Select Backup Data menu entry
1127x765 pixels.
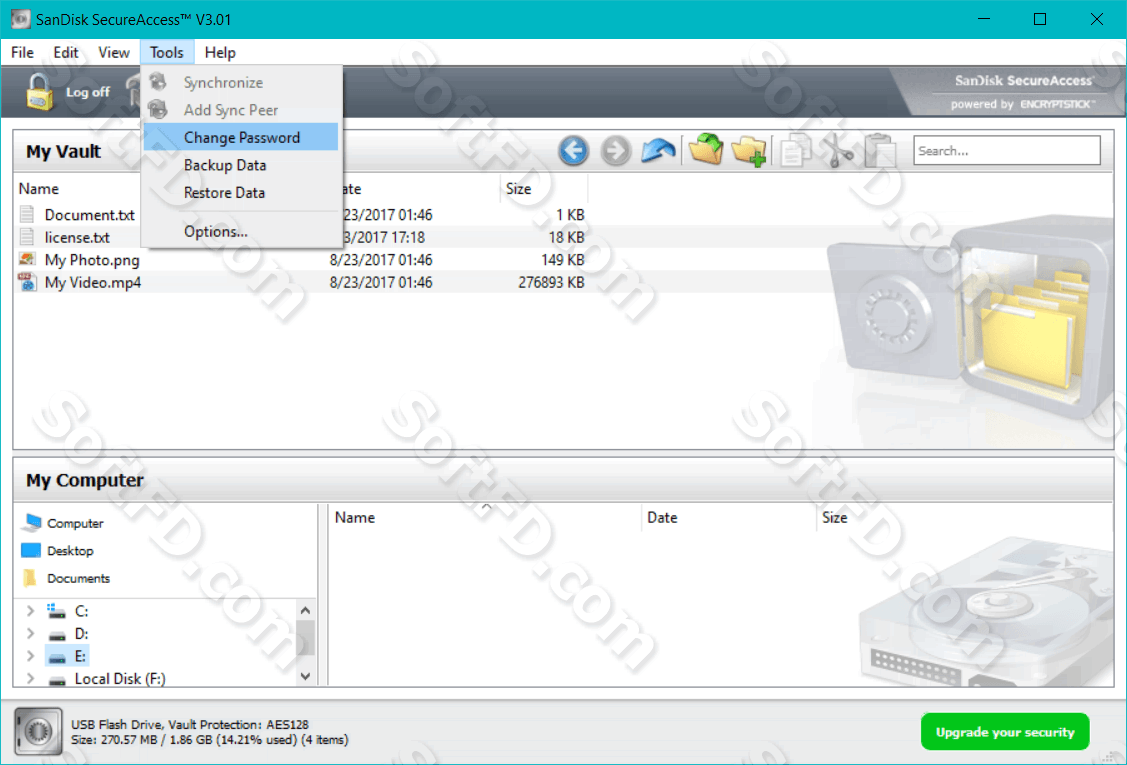[240, 165]
